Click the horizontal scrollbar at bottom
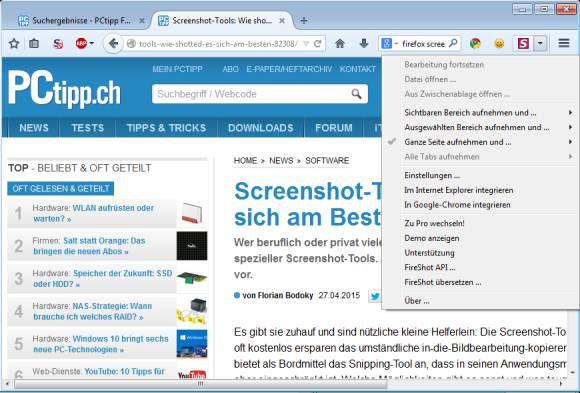This screenshot has height=393, width=580. click(200, 384)
